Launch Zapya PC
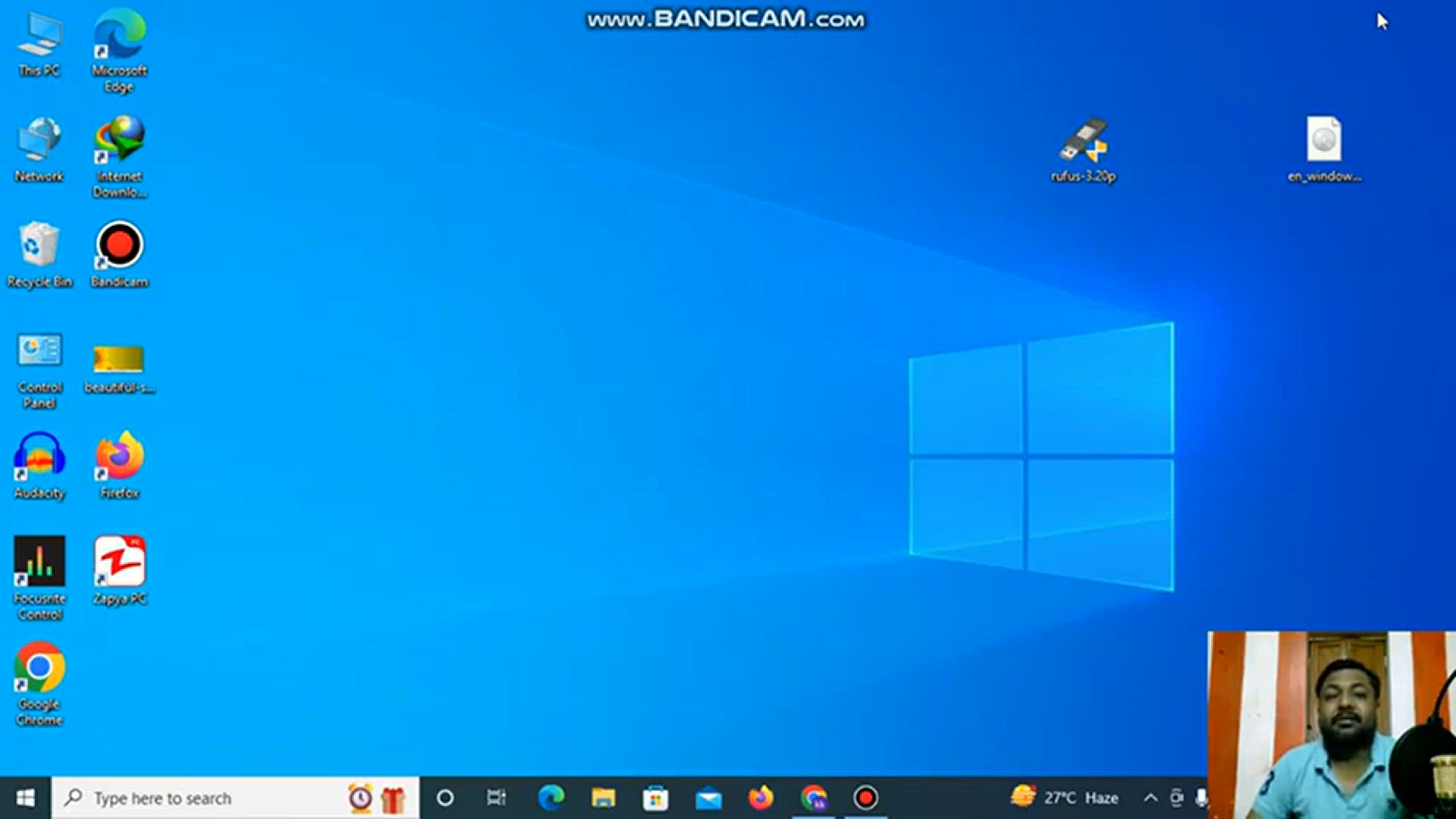The width and height of the screenshot is (1456, 819). 119,561
